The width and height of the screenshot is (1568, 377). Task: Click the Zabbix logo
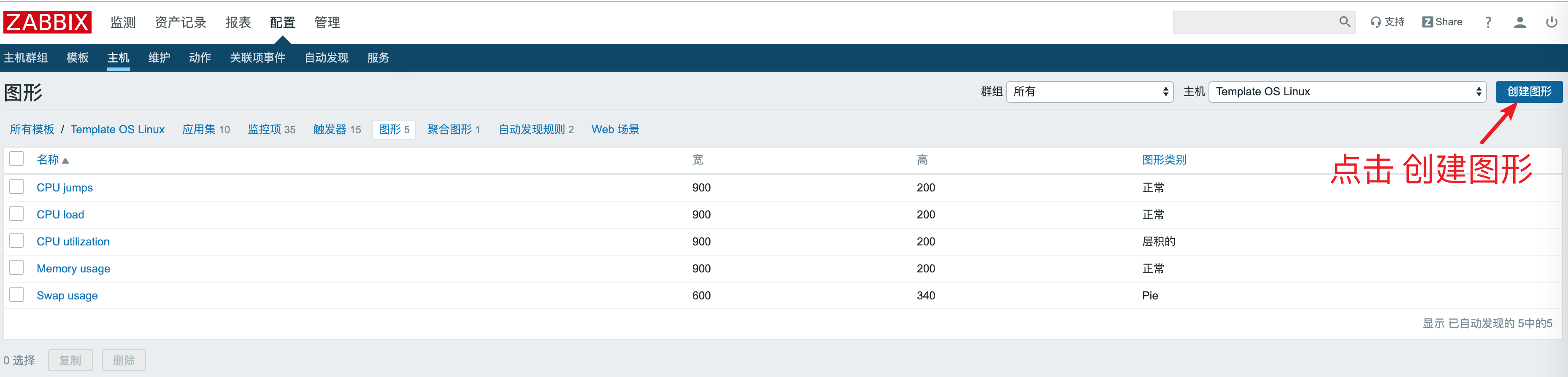47,22
